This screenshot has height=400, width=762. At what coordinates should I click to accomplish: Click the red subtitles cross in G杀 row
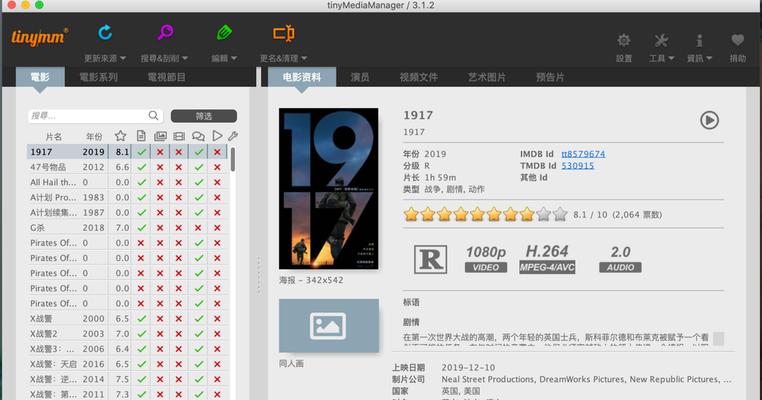[198, 227]
